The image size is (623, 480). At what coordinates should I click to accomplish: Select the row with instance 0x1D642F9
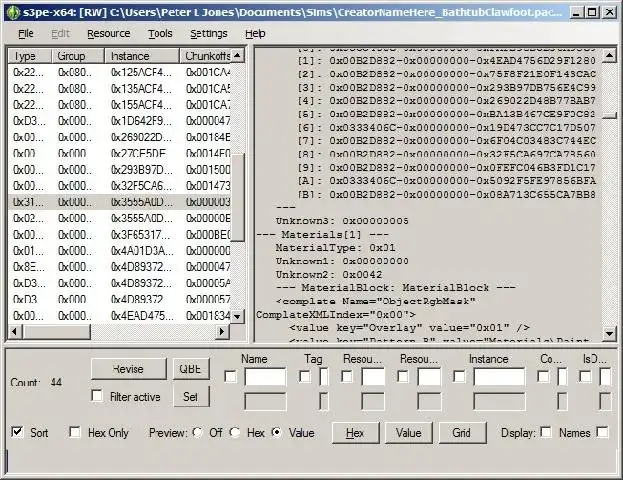(119, 121)
